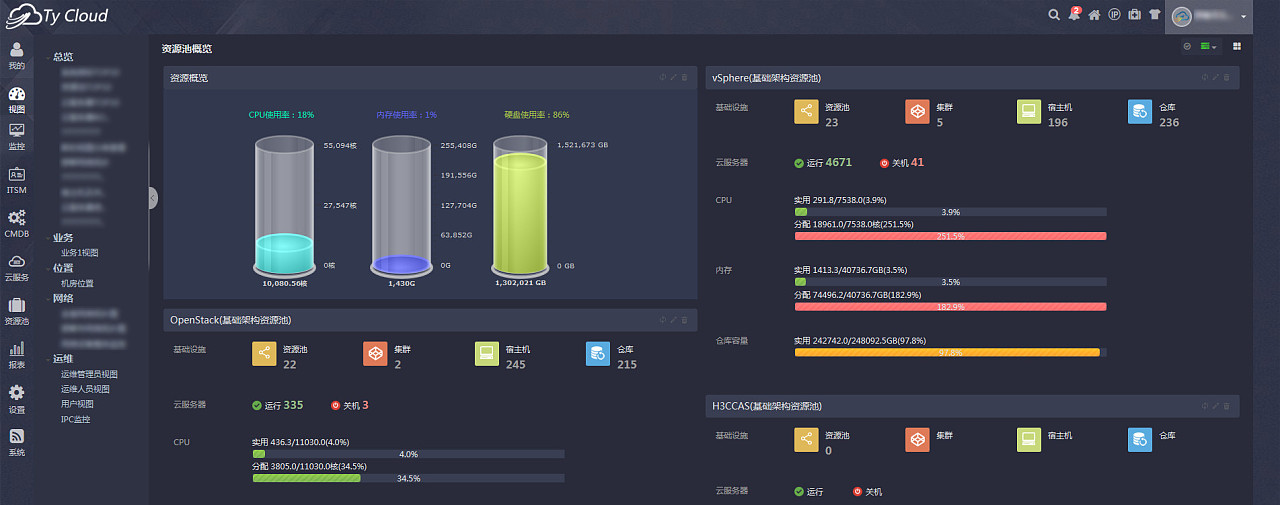Click OpenStack running servers count 335

pyautogui.click(x=293, y=405)
